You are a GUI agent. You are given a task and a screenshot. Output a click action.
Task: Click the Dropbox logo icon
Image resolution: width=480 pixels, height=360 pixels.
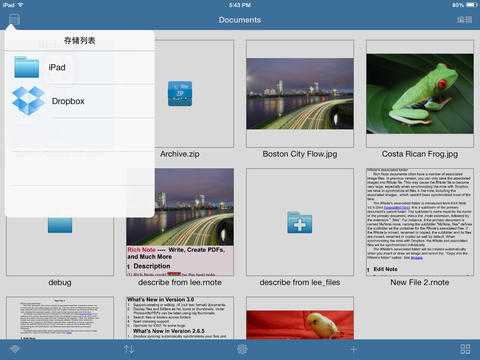28,100
